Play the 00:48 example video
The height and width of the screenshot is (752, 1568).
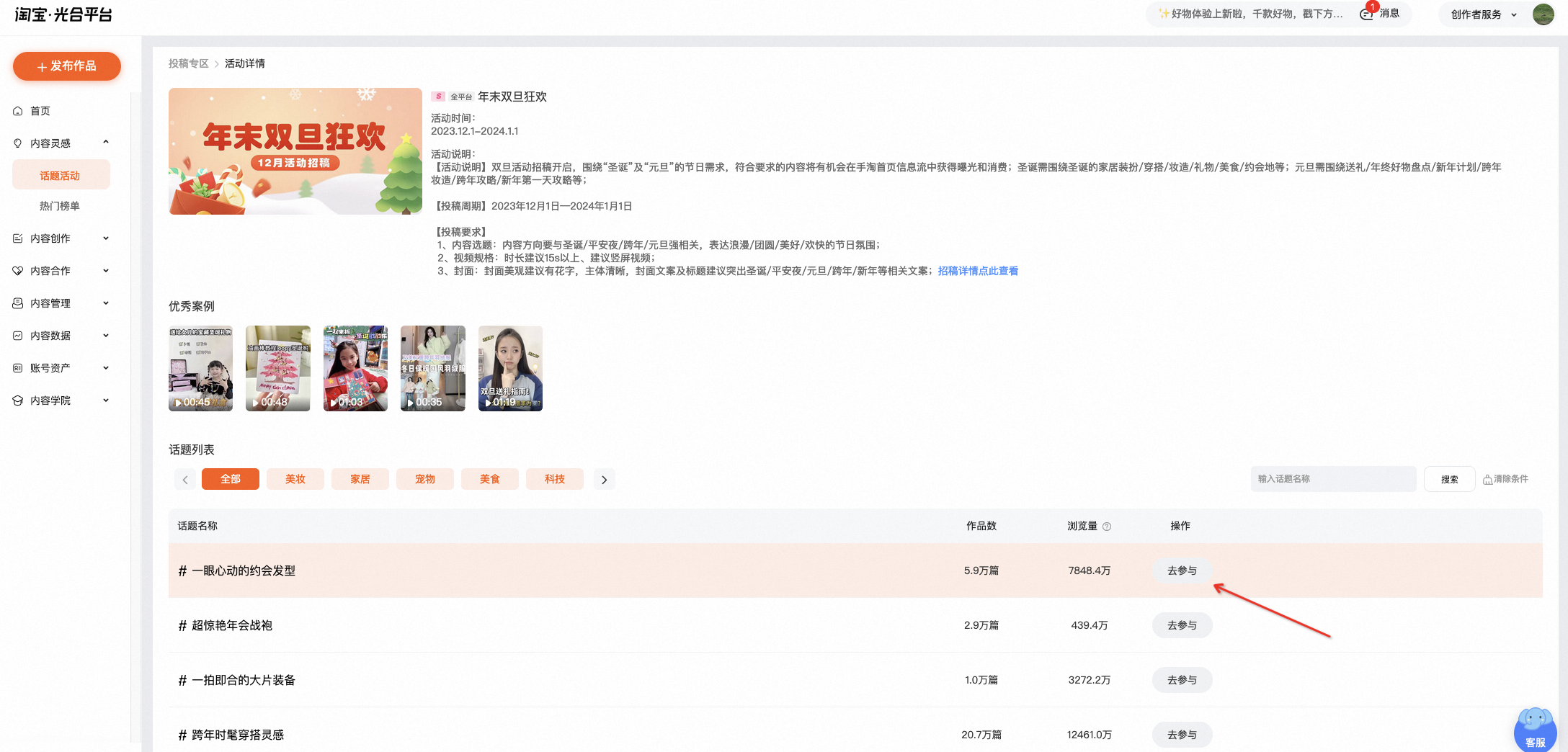pos(278,368)
